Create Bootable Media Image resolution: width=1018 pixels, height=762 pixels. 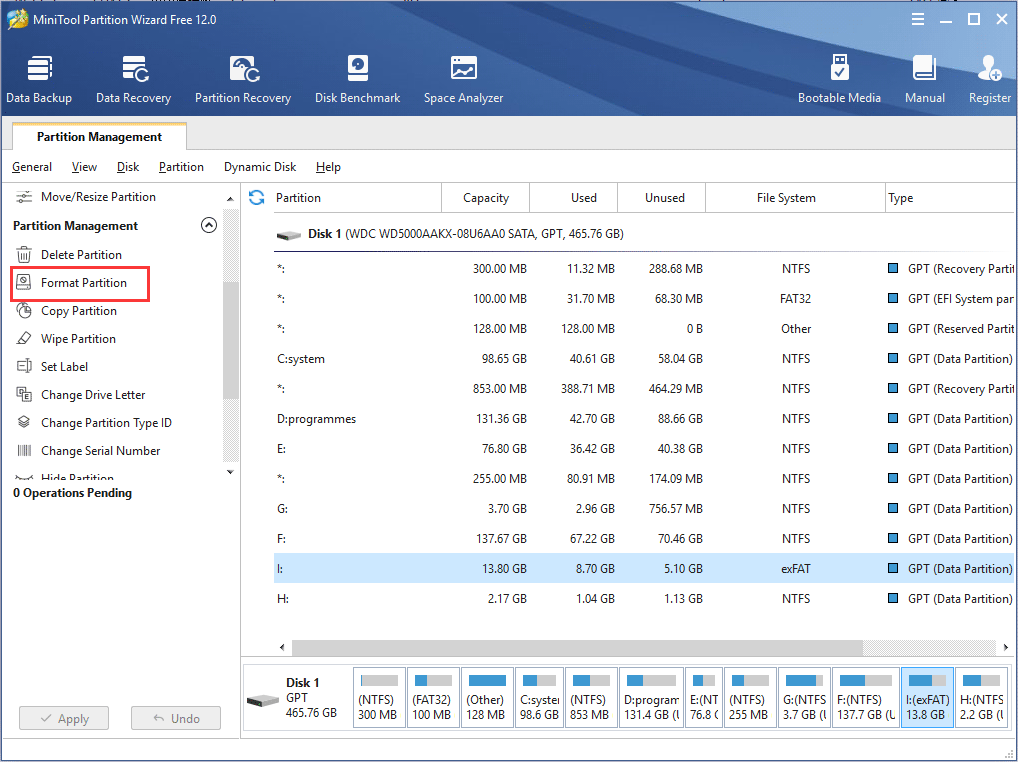click(x=839, y=79)
